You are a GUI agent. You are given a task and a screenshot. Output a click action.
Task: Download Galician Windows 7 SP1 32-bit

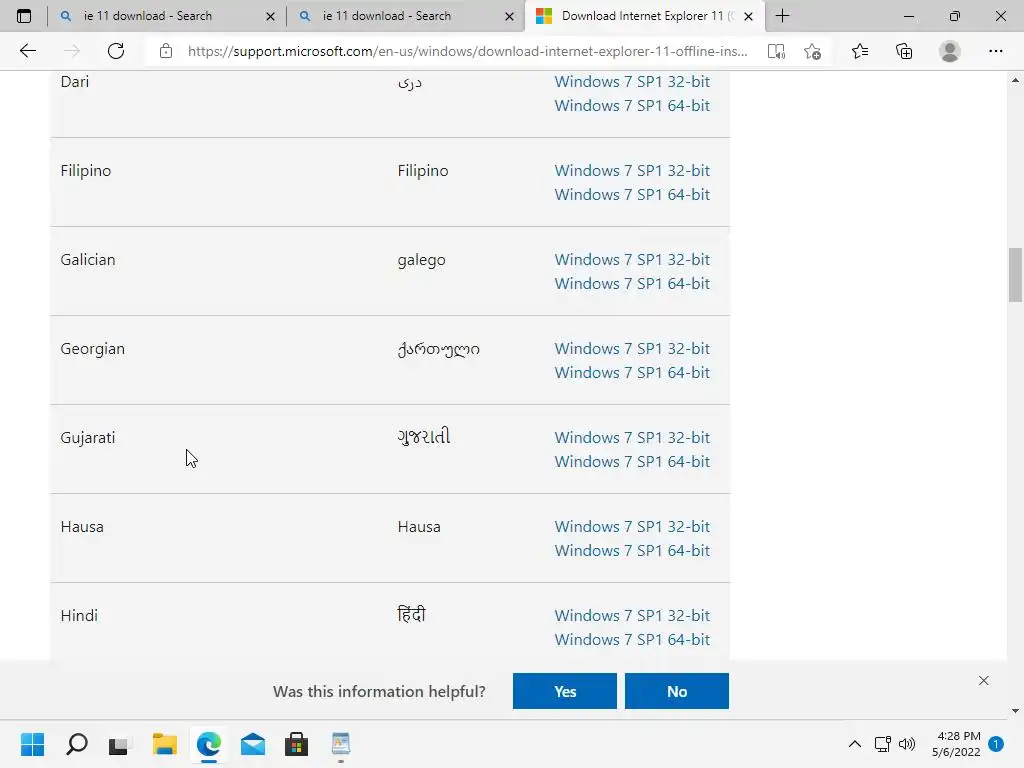[632, 259]
